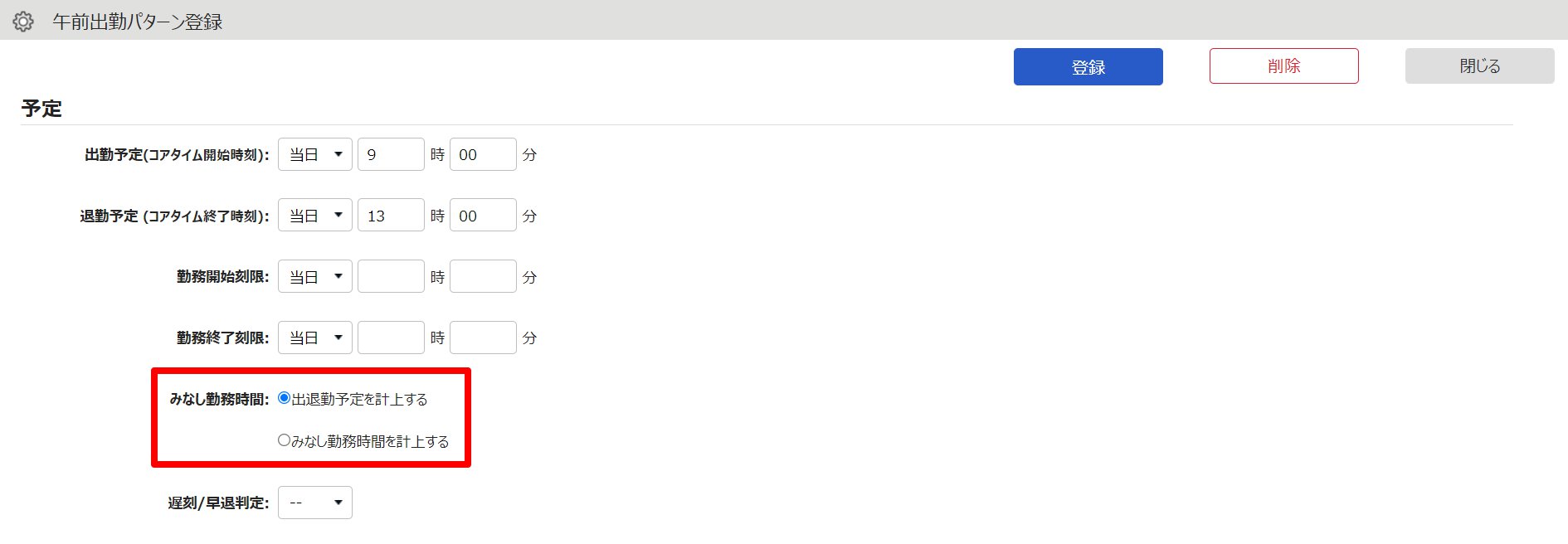The image size is (1568, 544).
Task: Click the 退勤予定 hour field showing 13
Action: [x=391, y=216]
